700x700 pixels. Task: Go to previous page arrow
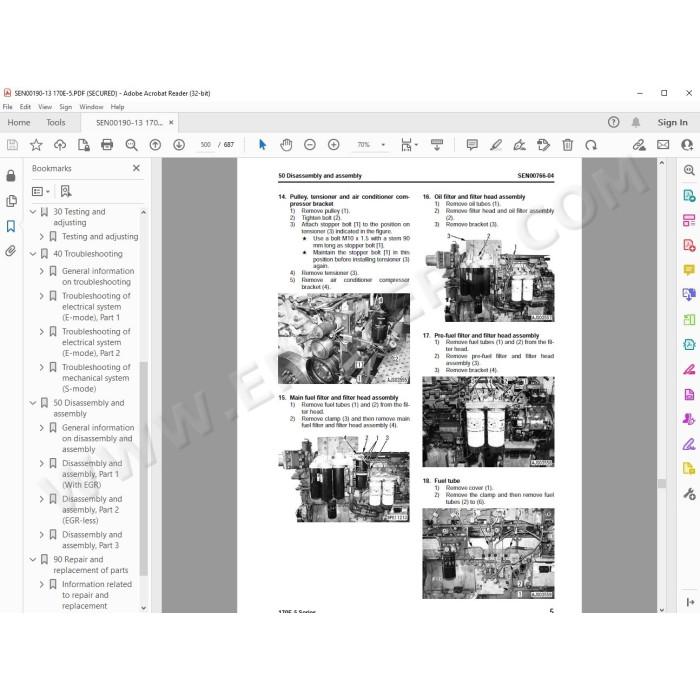pos(155,145)
